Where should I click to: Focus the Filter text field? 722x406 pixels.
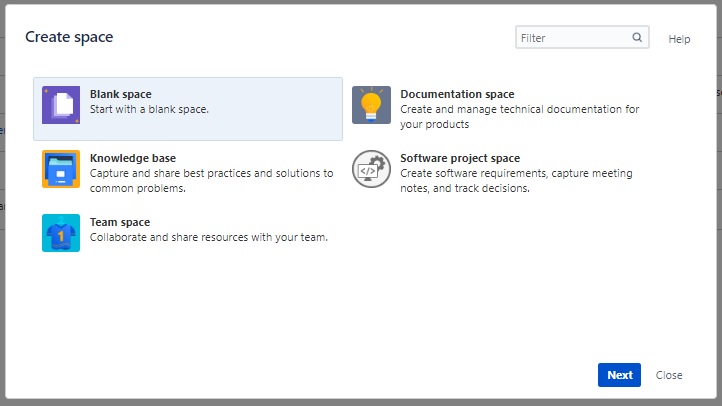pyautogui.click(x=582, y=37)
